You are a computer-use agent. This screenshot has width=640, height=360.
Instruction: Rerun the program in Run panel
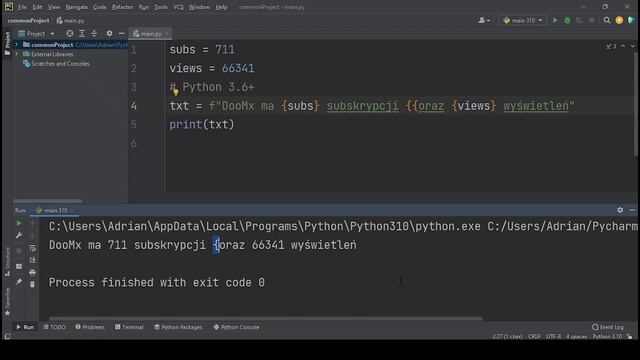click(19, 223)
